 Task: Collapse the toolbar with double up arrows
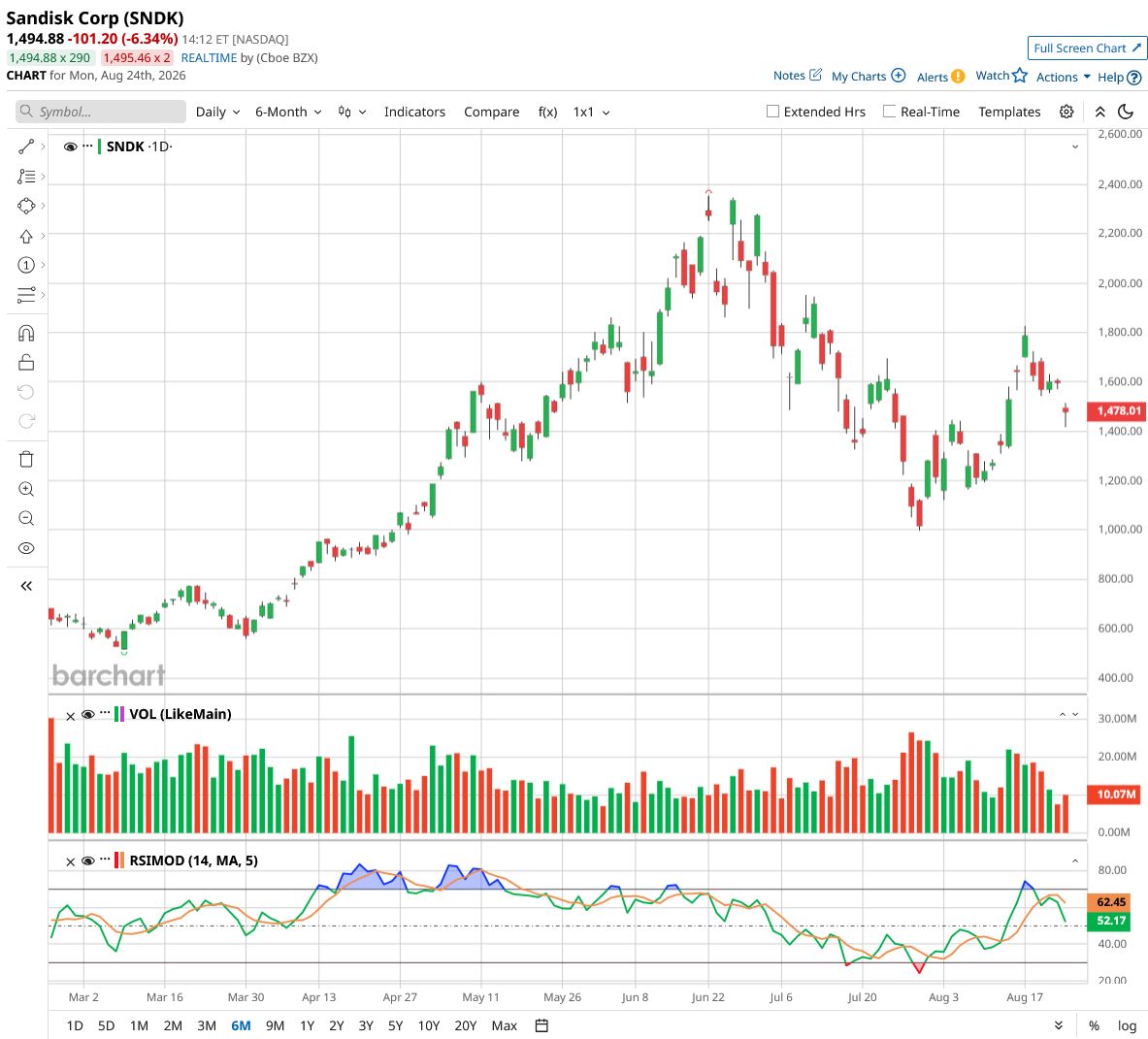[1099, 112]
